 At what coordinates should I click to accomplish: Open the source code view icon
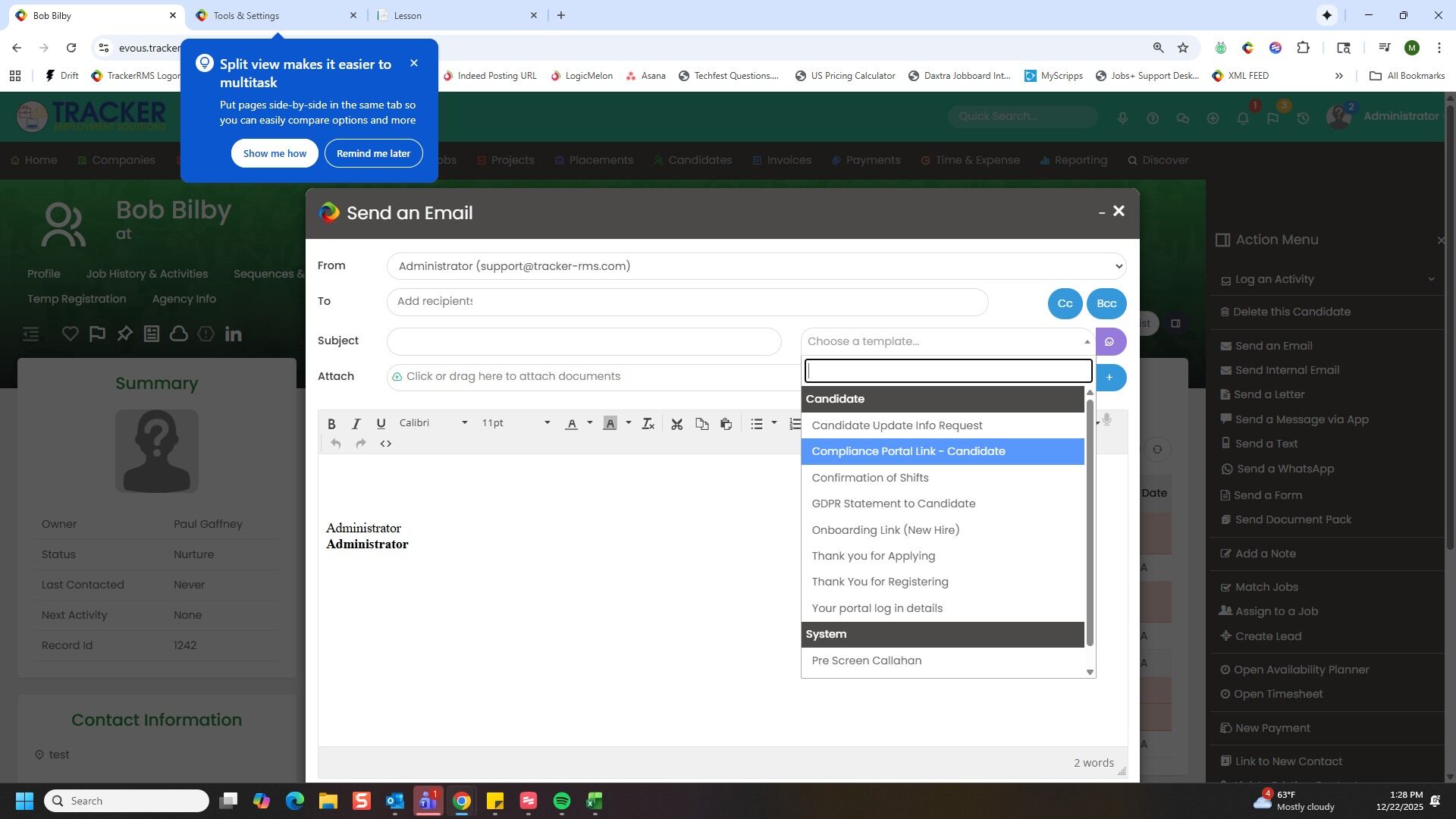(x=385, y=444)
